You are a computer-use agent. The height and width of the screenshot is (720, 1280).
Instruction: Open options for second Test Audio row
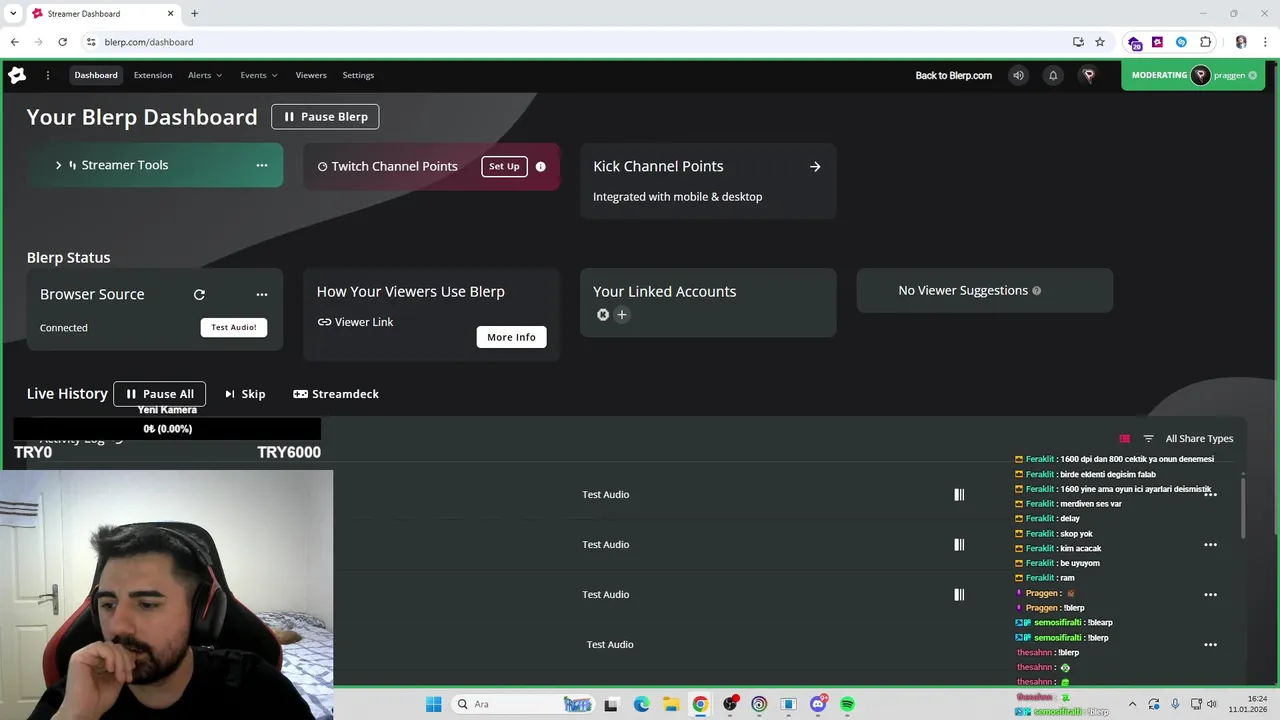pyautogui.click(x=1210, y=544)
